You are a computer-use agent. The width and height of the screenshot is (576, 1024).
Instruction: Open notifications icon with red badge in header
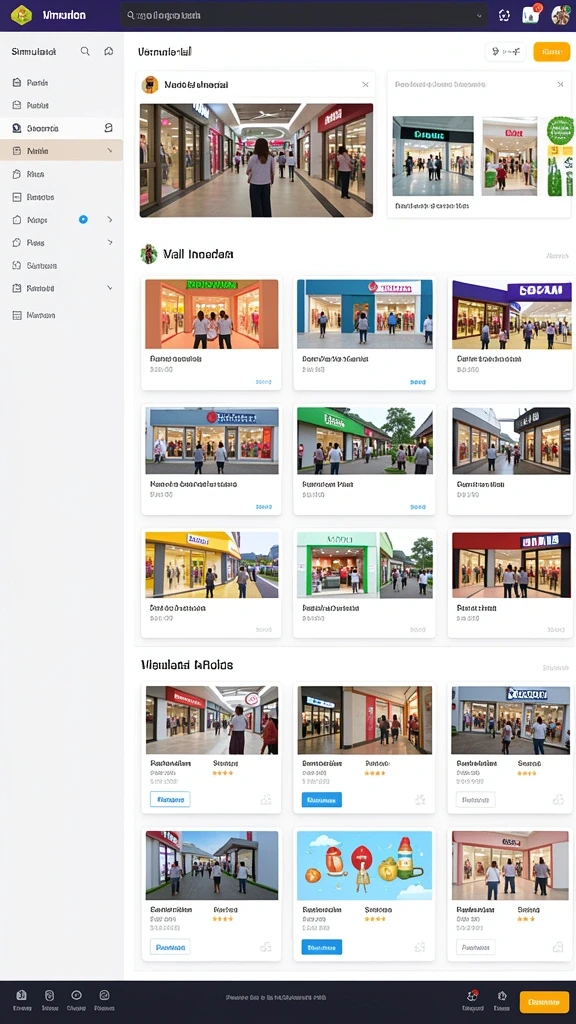point(532,15)
